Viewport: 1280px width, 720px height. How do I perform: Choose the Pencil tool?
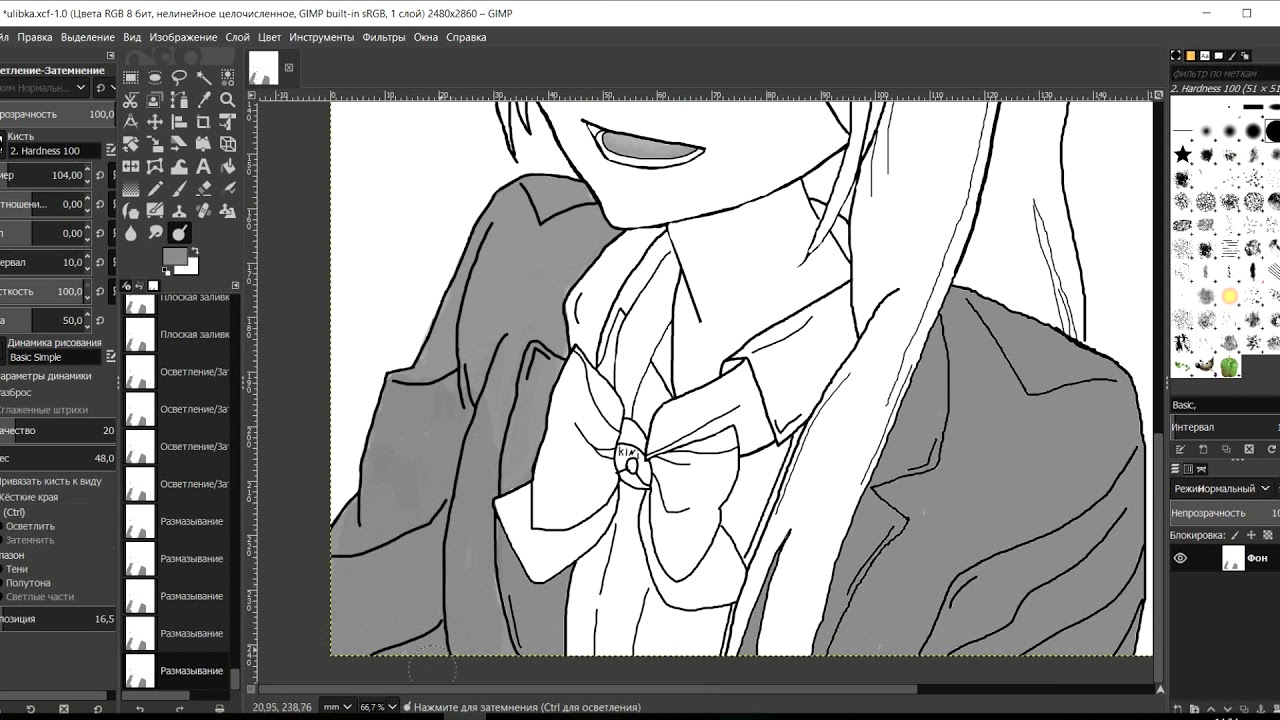155,188
